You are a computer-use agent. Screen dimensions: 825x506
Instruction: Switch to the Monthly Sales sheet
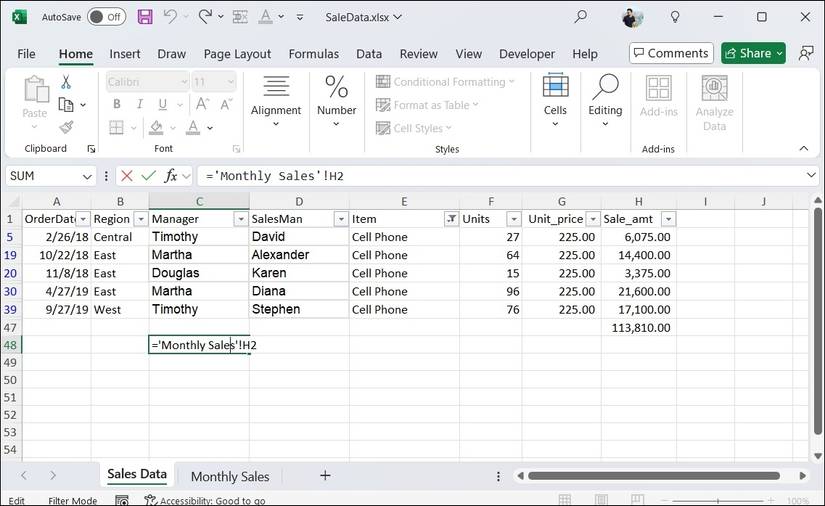click(x=230, y=477)
